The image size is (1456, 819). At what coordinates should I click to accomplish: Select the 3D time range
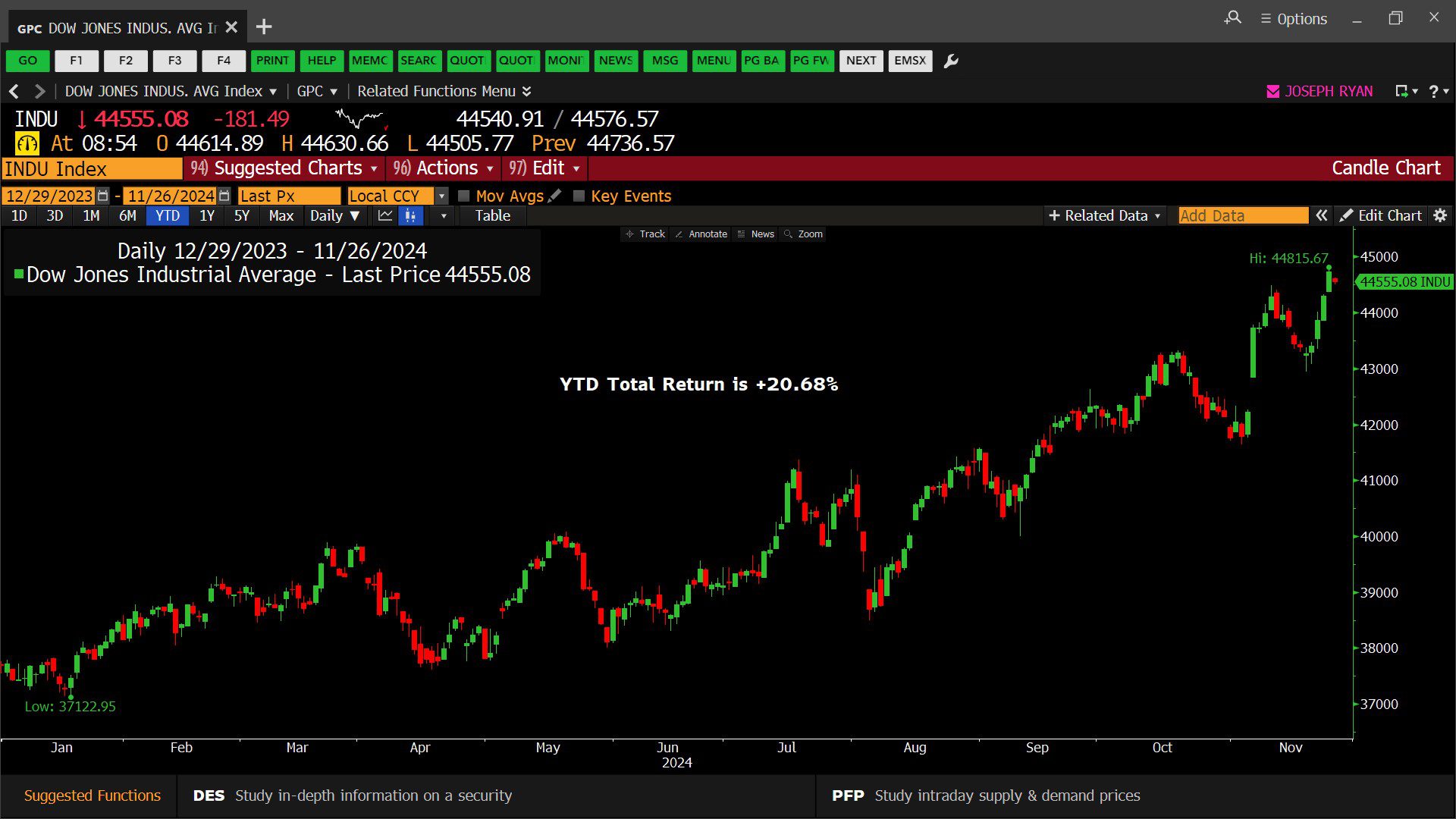pyautogui.click(x=55, y=216)
